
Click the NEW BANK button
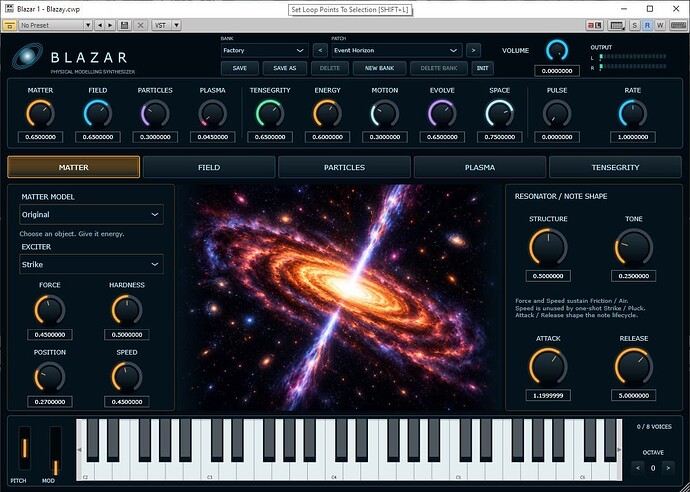tap(379, 68)
